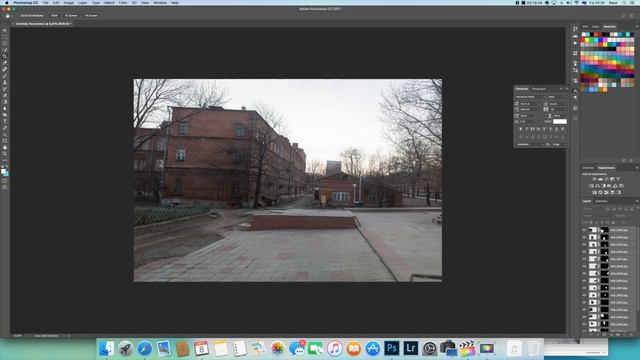Switch to the Adjustments tab

[607, 168]
